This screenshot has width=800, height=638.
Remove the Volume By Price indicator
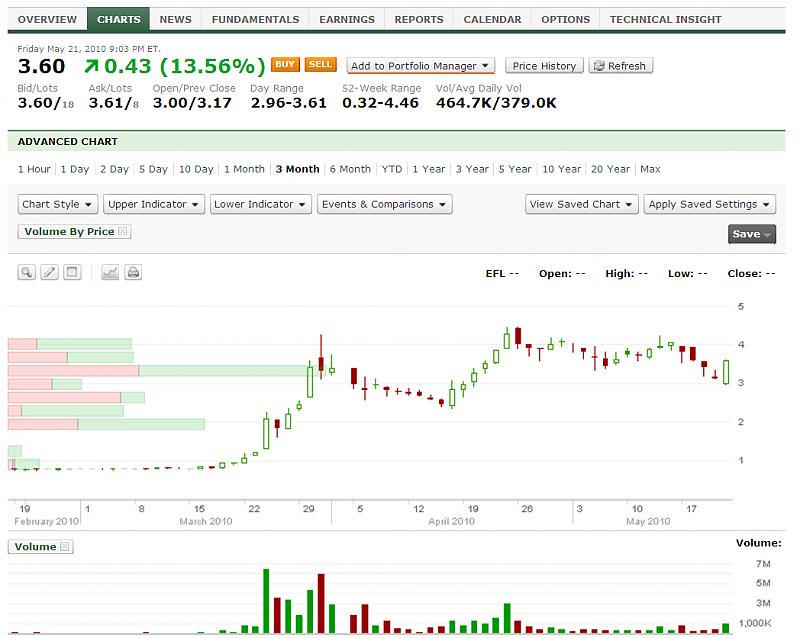coord(123,232)
